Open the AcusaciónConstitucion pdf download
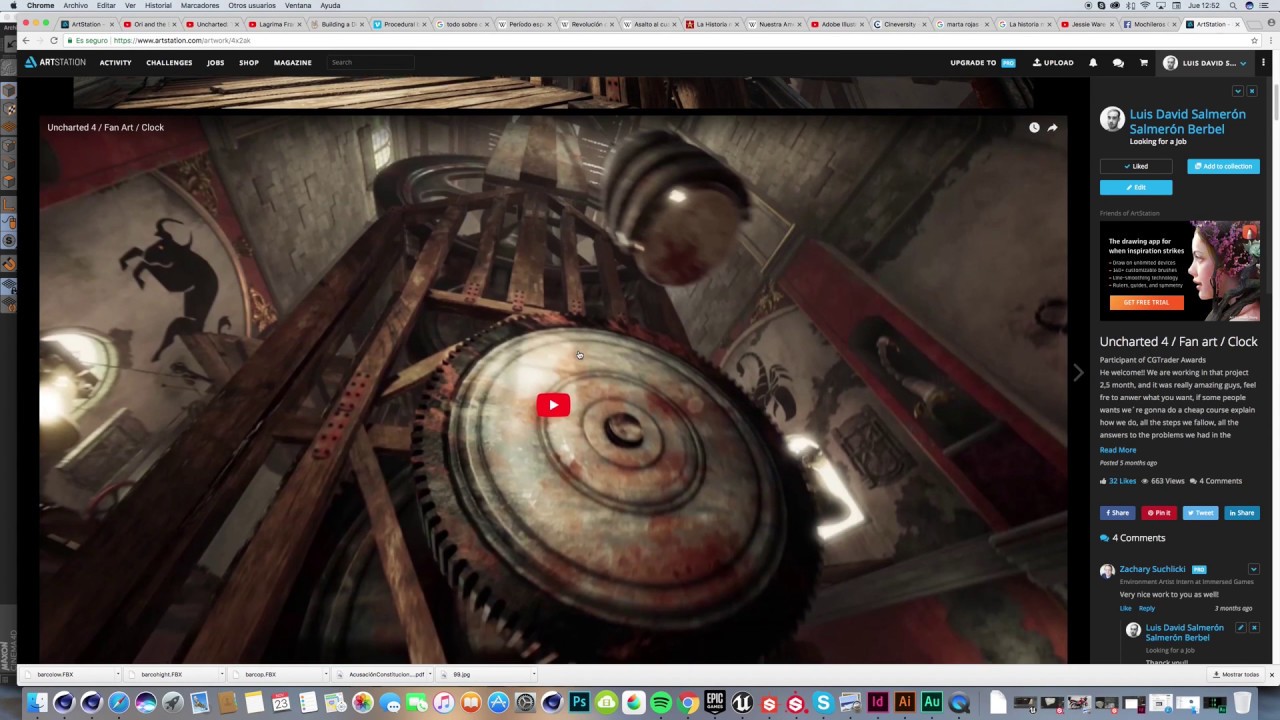Viewport: 1280px width, 720px height. (x=380, y=674)
